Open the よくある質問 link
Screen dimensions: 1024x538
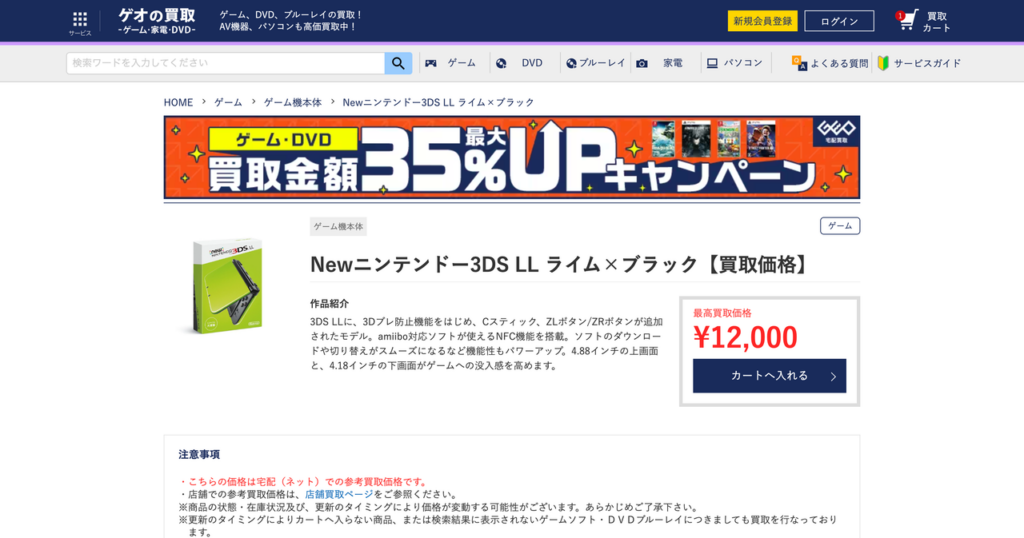tap(839, 63)
